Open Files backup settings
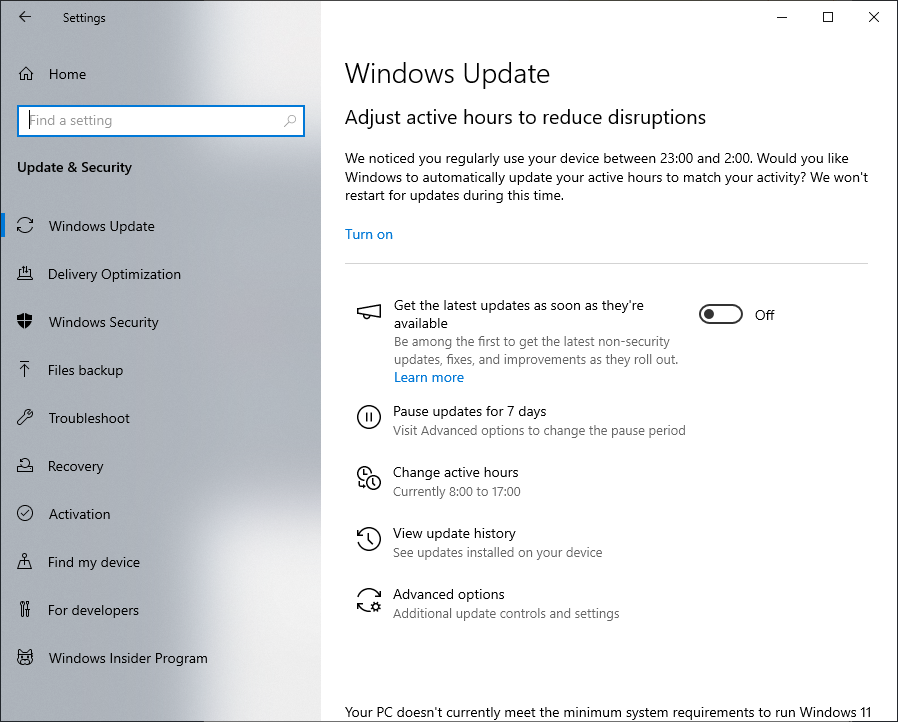 tap(85, 370)
